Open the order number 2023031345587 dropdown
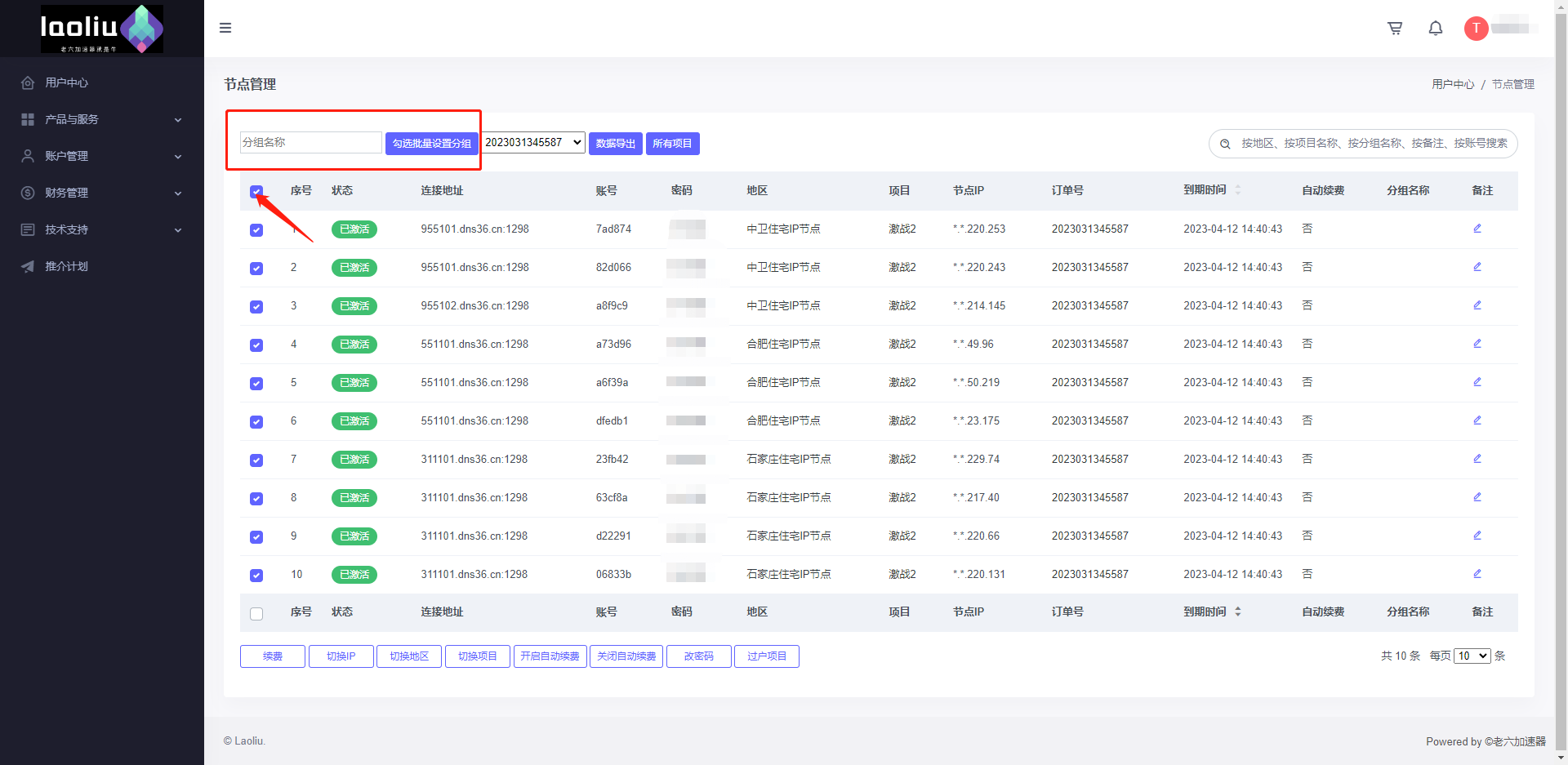Screen dimensions: 1568x765 click(x=532, y=143)
